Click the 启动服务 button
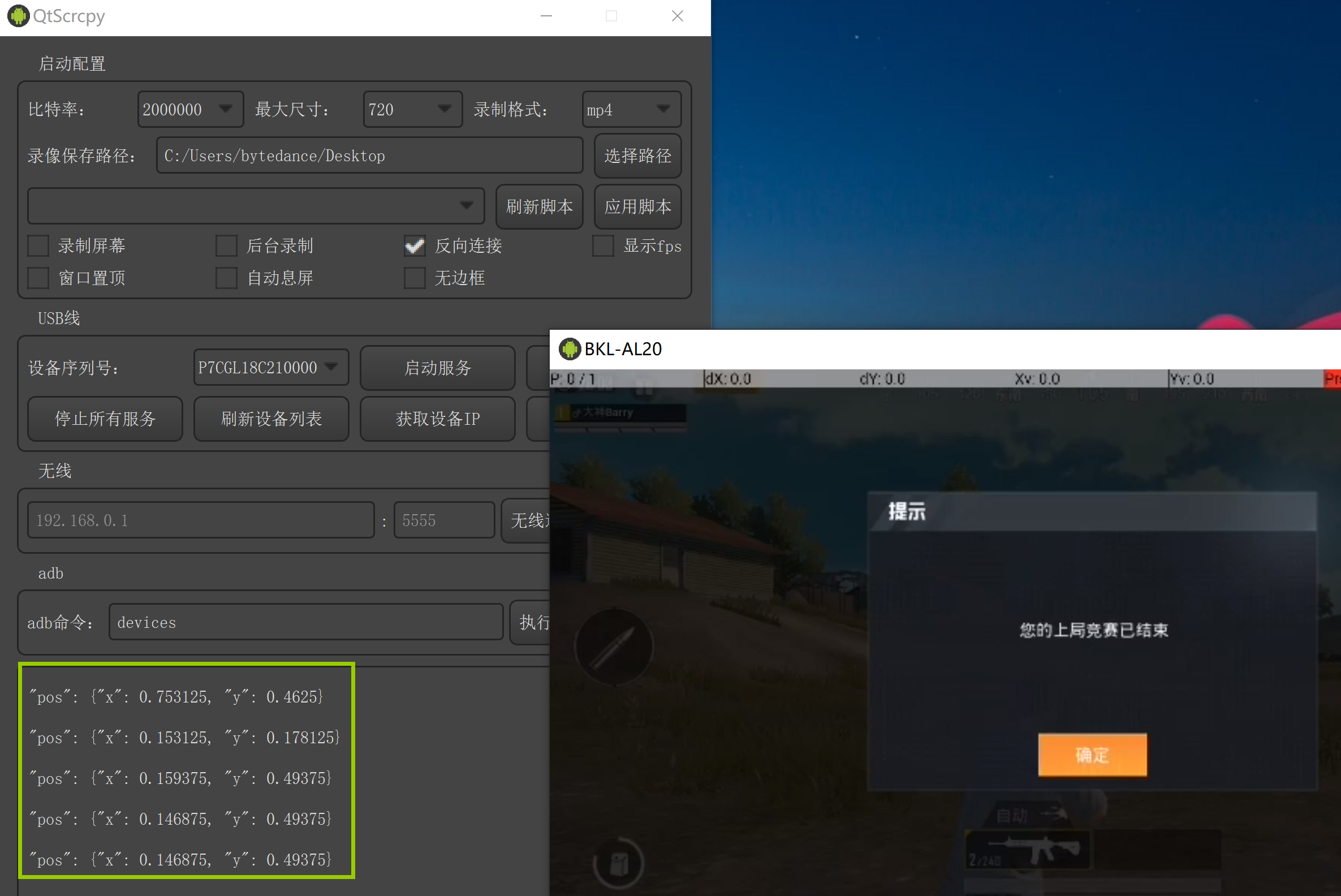This screenshot has height=896, width=1341. 437,368
